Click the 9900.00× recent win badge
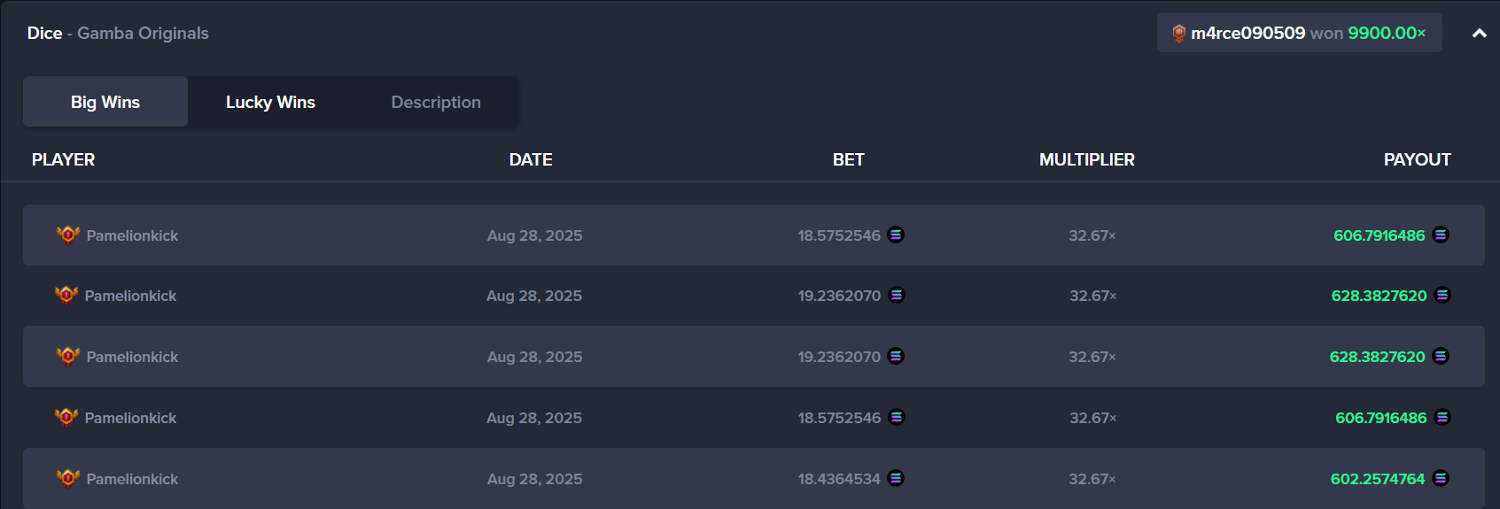Image resolution: width=1500 pixels, height=509 pixels. [x=1386, y=33]
